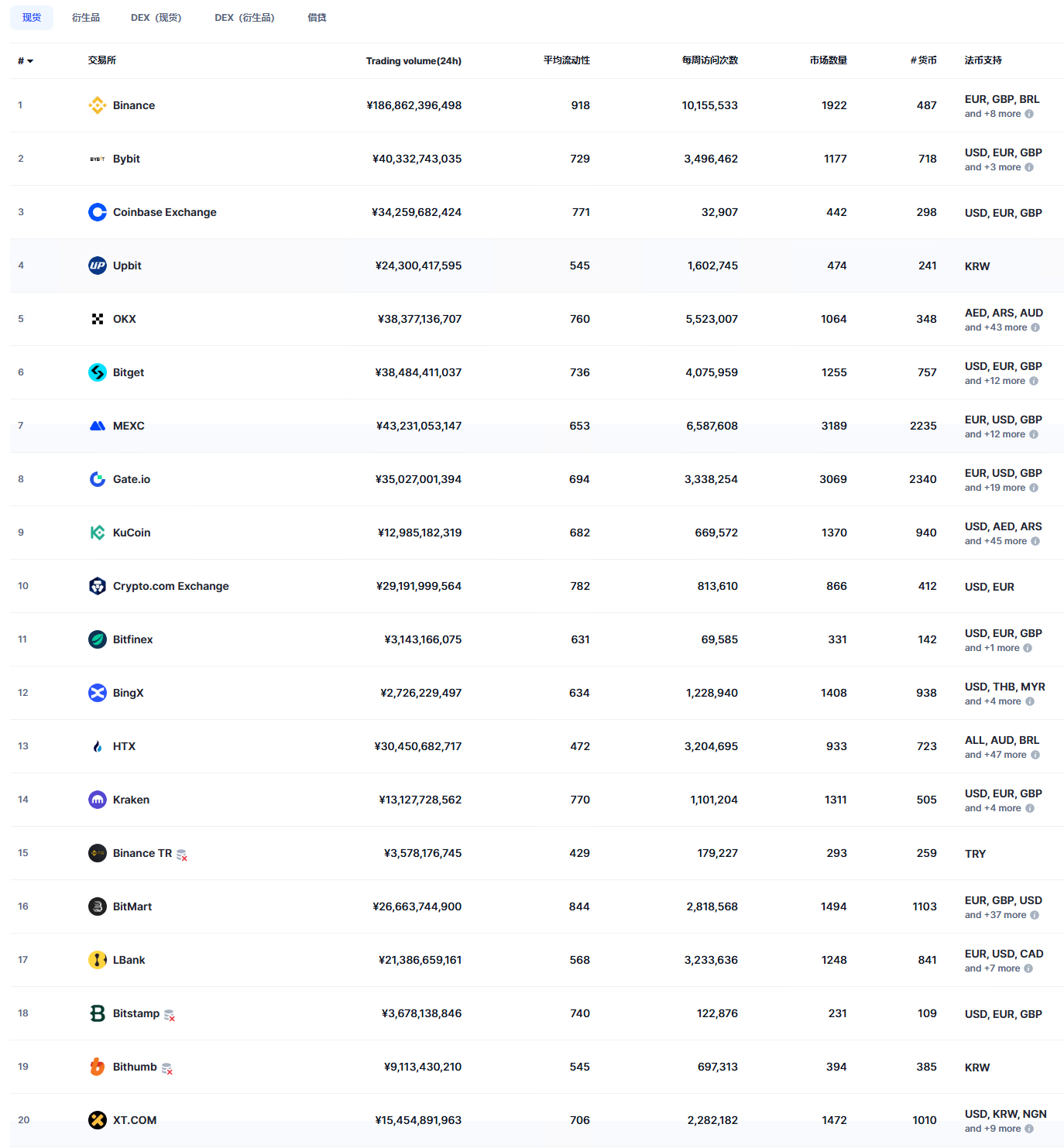The height and width of the screenshot is (1148, 1064).
Task: Sort by rank using the # dropdown arrow
Action: click(x=30, y=61)
